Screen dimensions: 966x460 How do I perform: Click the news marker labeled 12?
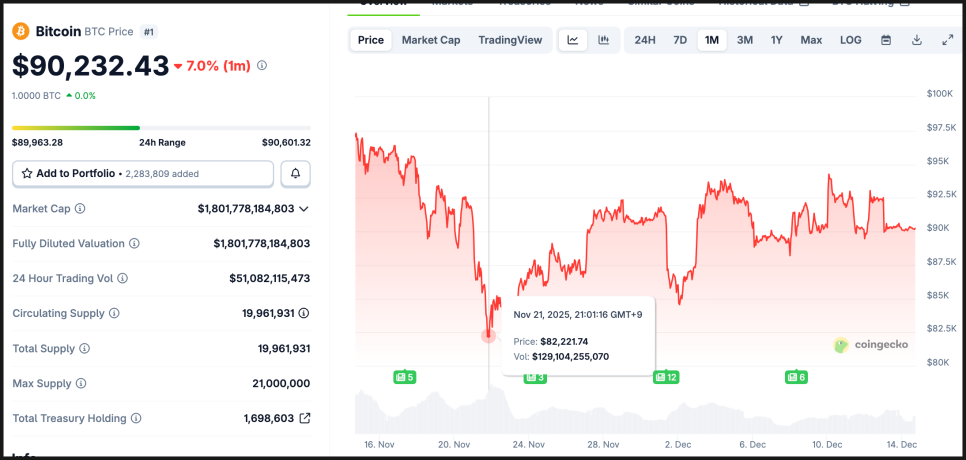click(x=665, y=377)
